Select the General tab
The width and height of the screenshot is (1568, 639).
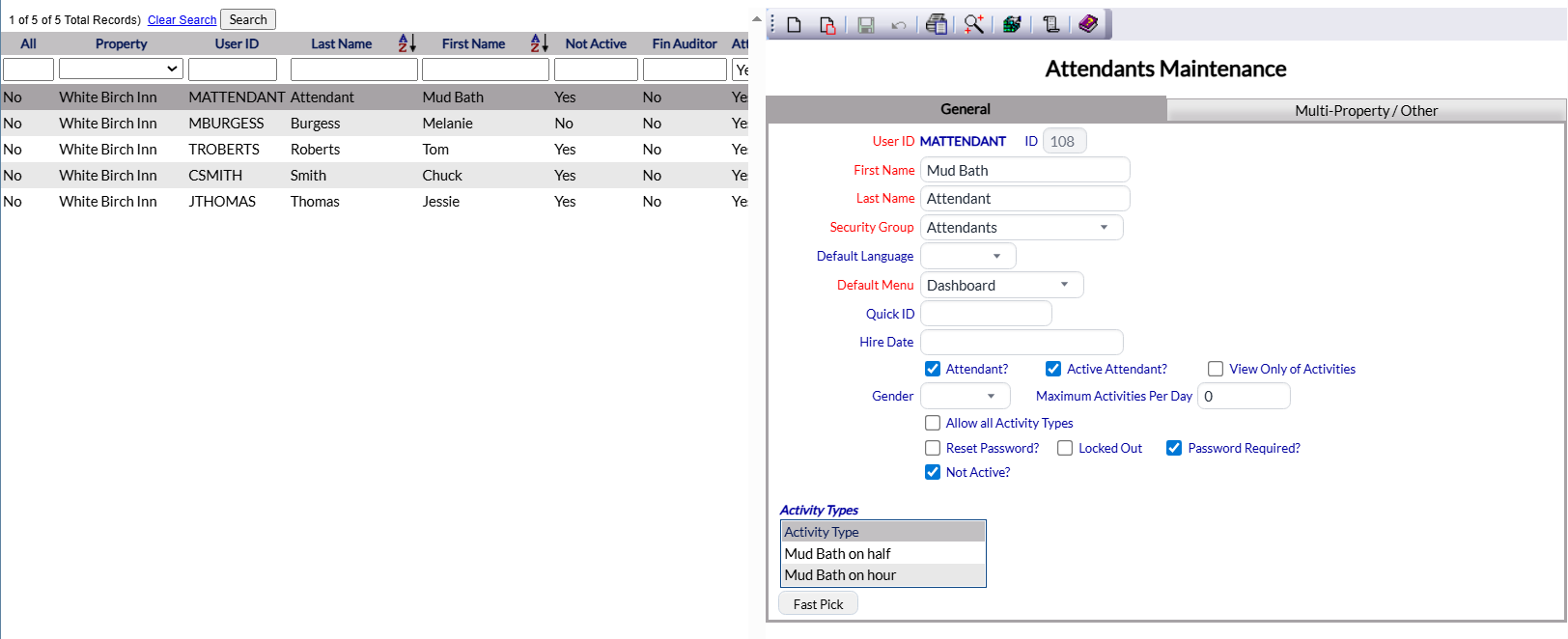(966, 110)
